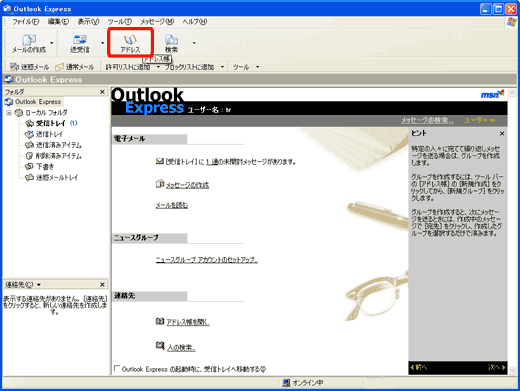Close the フォルダ folder pane
This screenshot has height=391, width=520.
102,92
